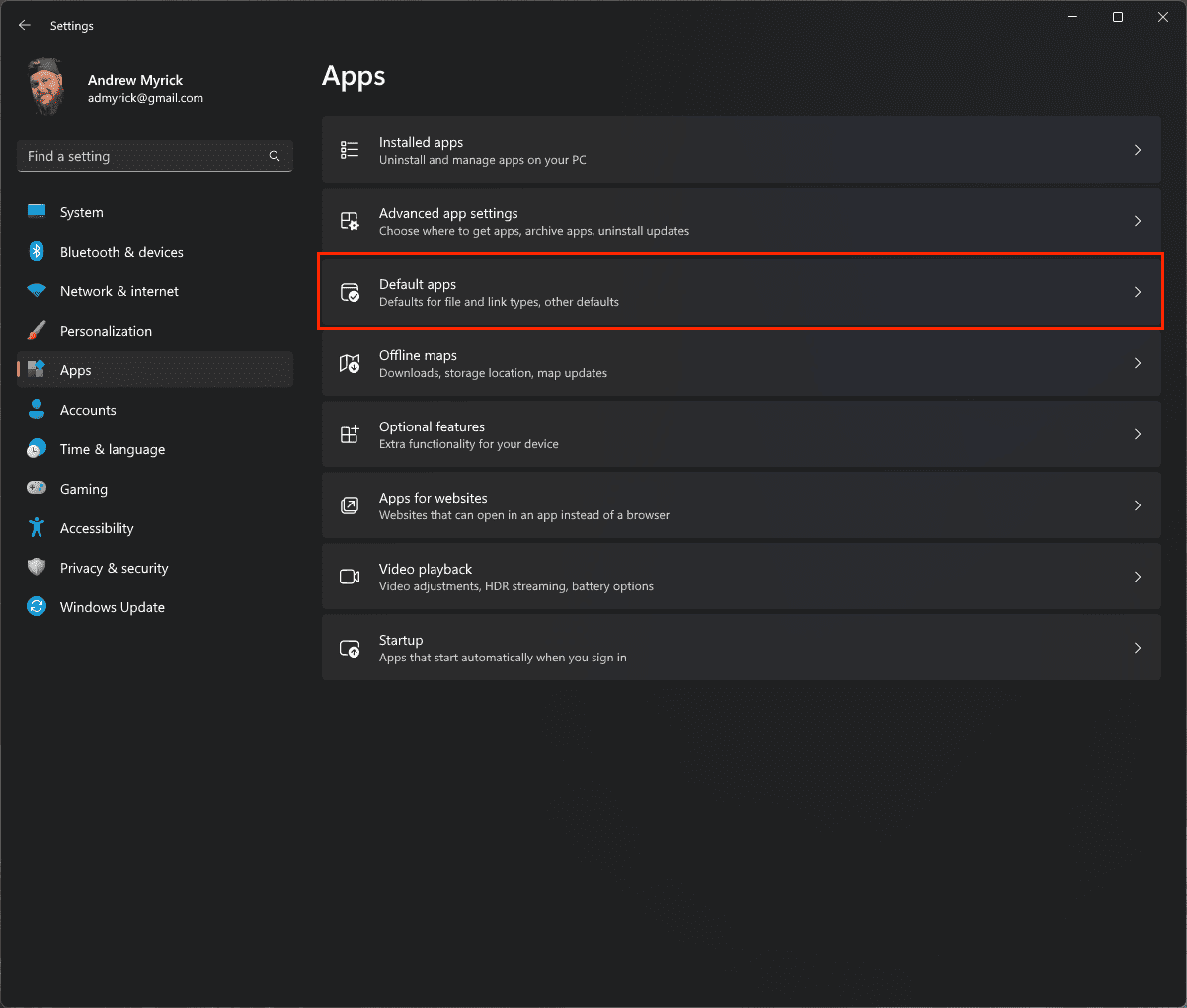Click 'Choose where to get apps' description

[x=534, y=231]
